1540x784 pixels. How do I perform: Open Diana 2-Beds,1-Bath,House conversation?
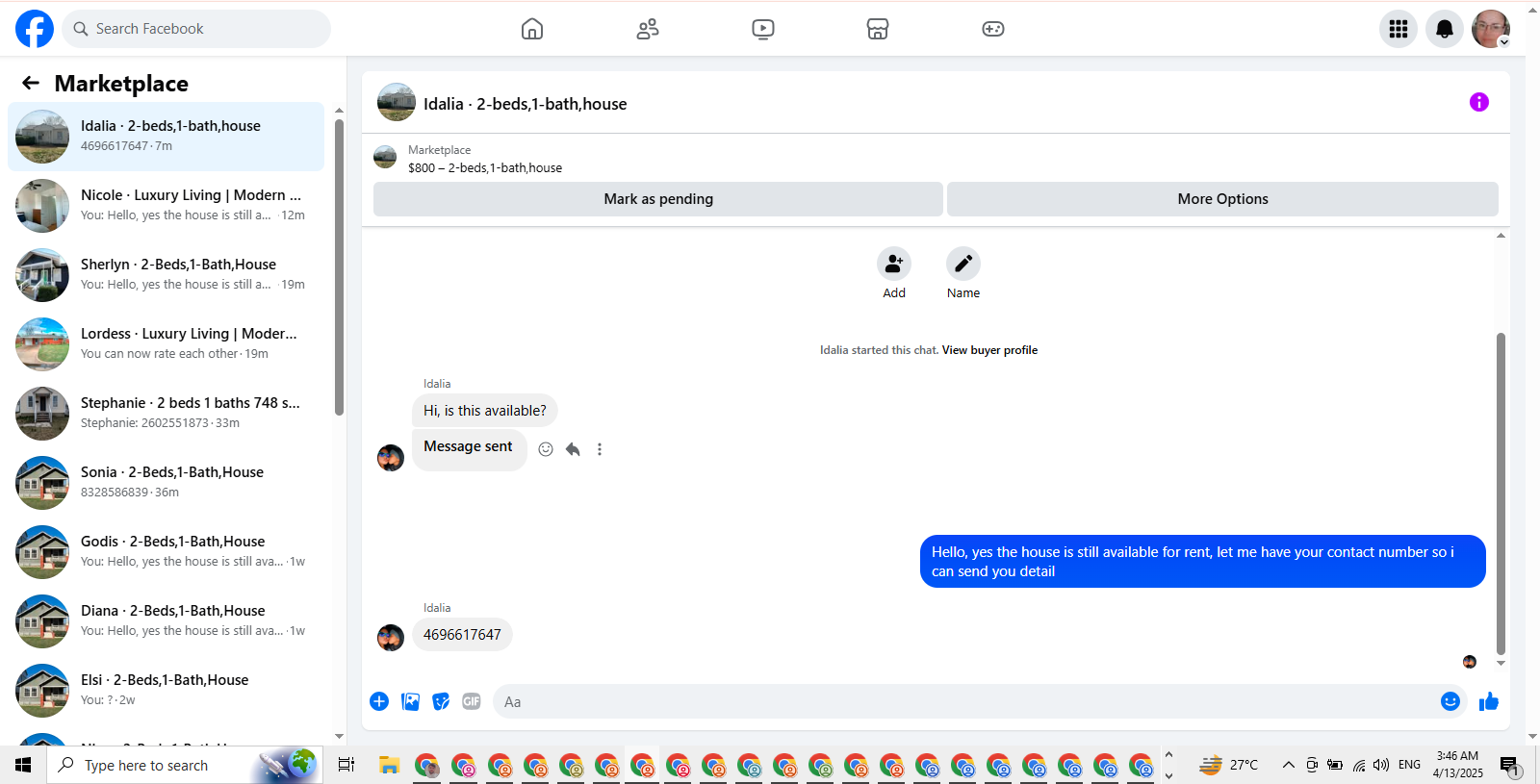166,621
